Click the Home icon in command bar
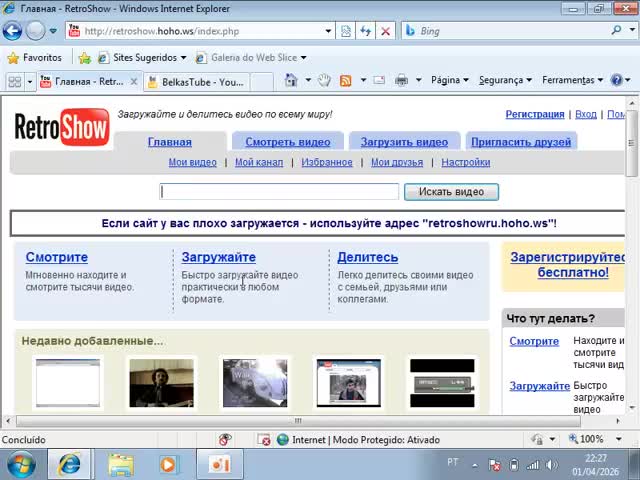The image size is (640, 480). 291,80
